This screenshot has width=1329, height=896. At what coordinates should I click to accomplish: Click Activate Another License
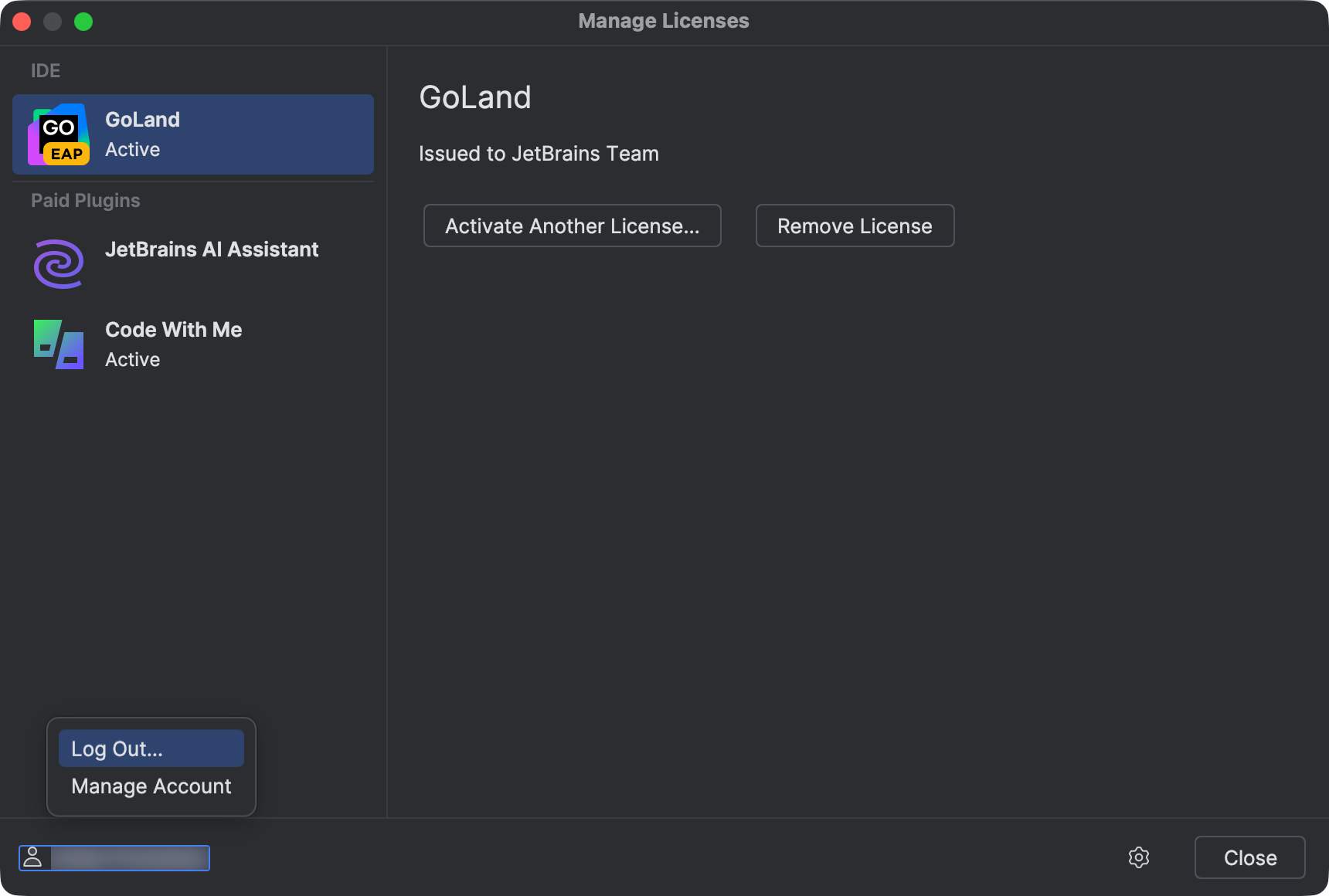tap(572, 226)
